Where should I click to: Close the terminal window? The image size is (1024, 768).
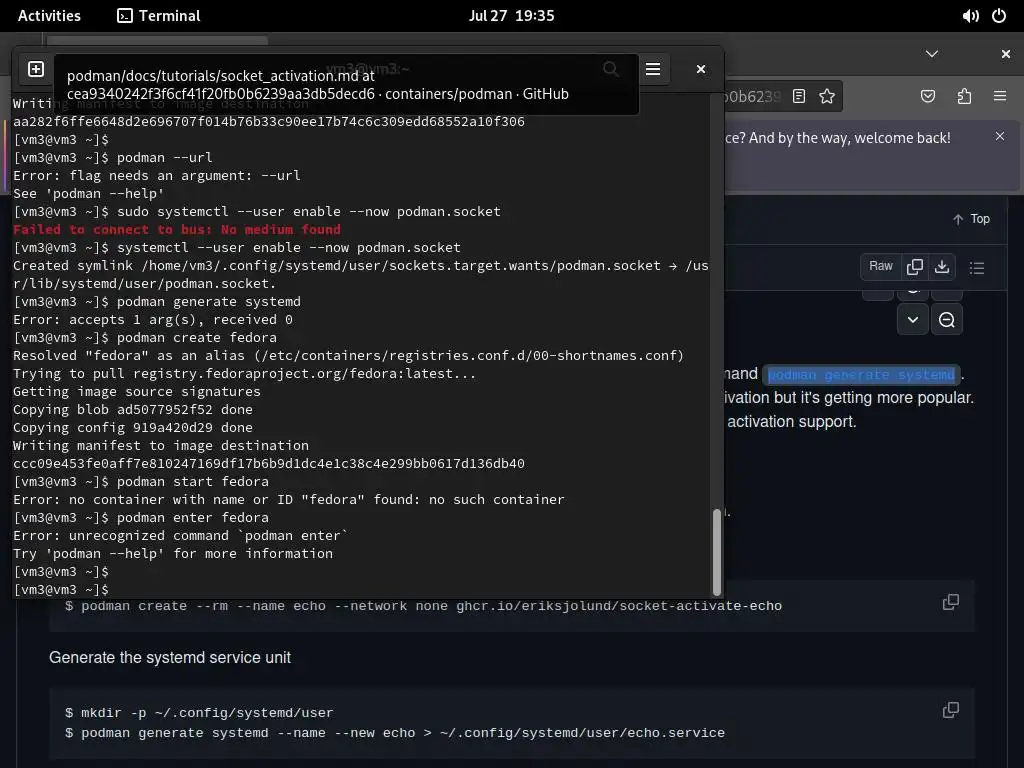click(x=701, y=69)
